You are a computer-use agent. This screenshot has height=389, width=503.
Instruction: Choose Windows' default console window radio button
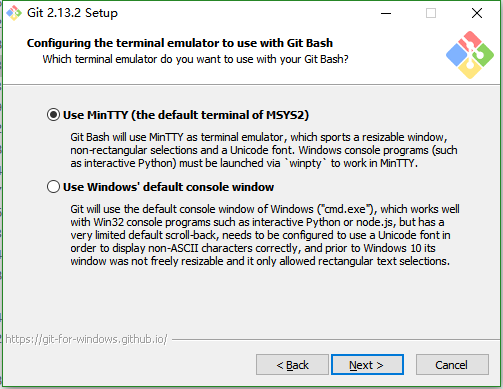point(53,187)
